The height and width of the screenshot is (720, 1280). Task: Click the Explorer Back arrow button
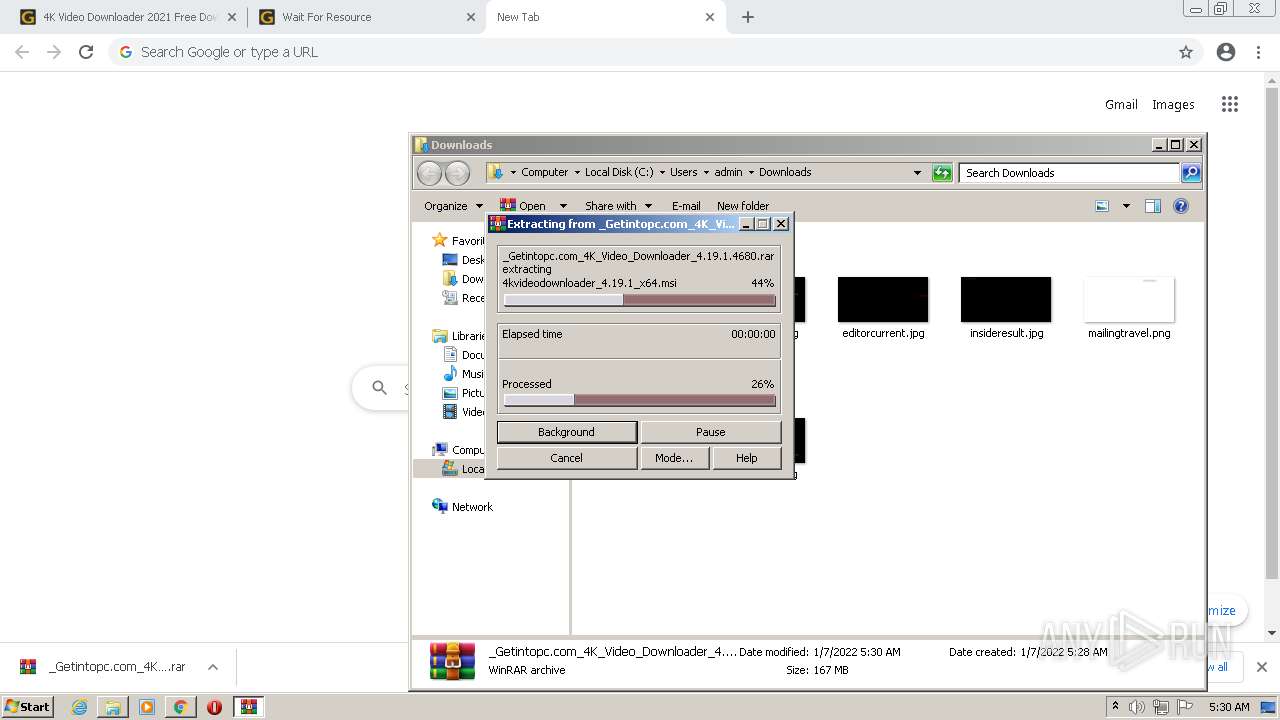[x=429, y=173]
